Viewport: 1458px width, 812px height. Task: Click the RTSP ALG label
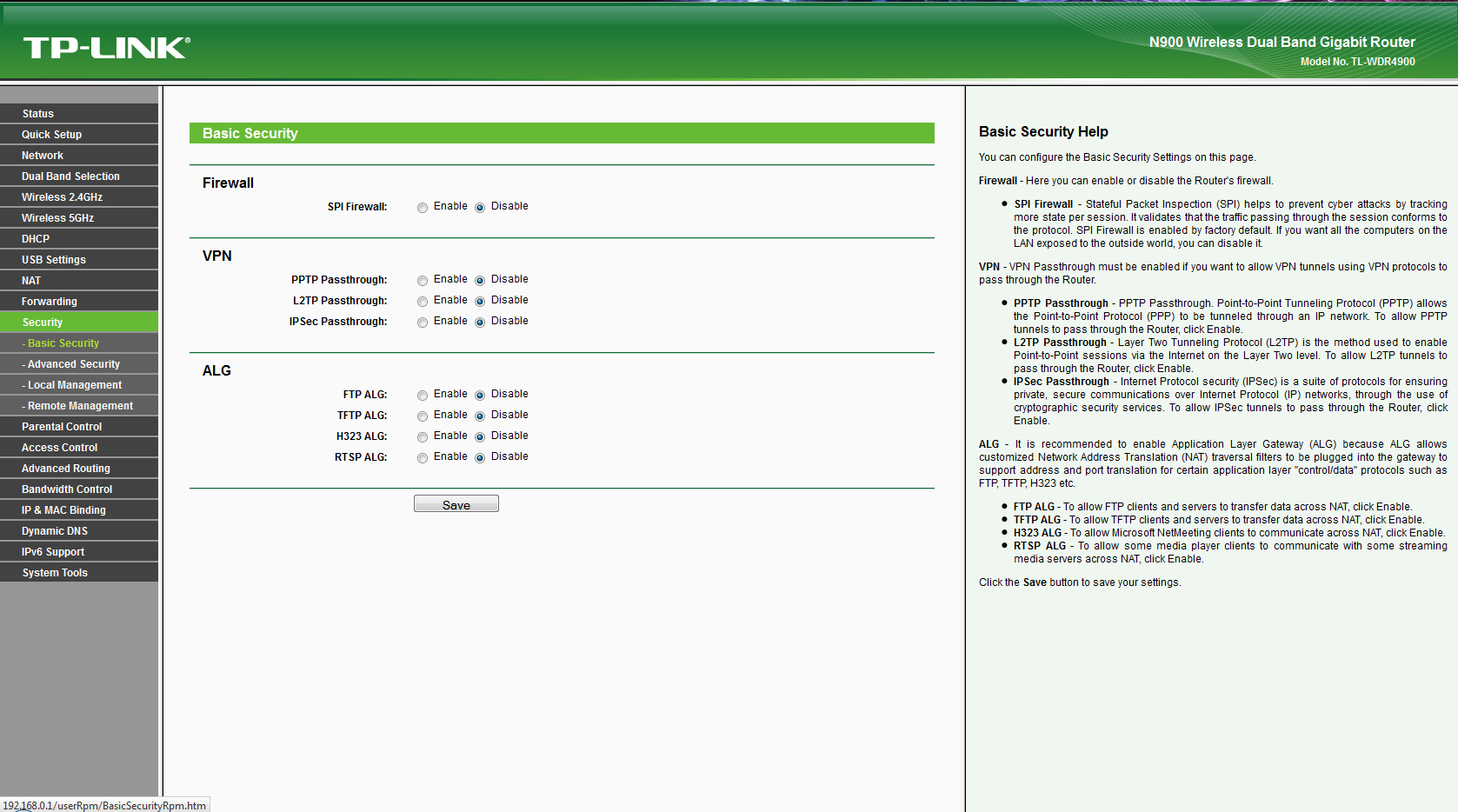click(361, 457)
